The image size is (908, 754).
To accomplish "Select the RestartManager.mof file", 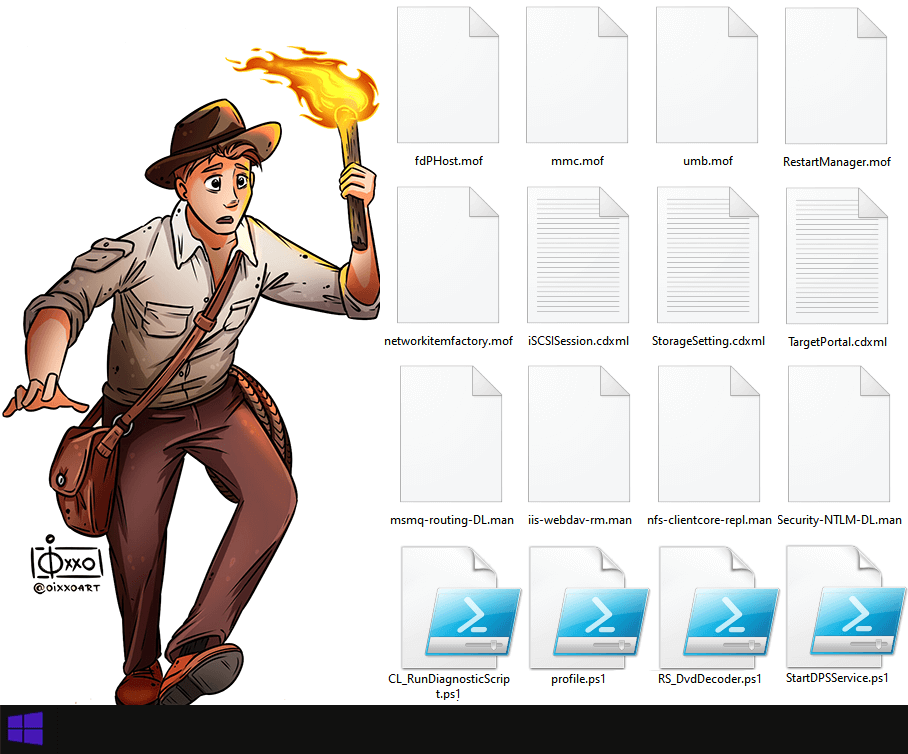I will [x=837, y=76].
